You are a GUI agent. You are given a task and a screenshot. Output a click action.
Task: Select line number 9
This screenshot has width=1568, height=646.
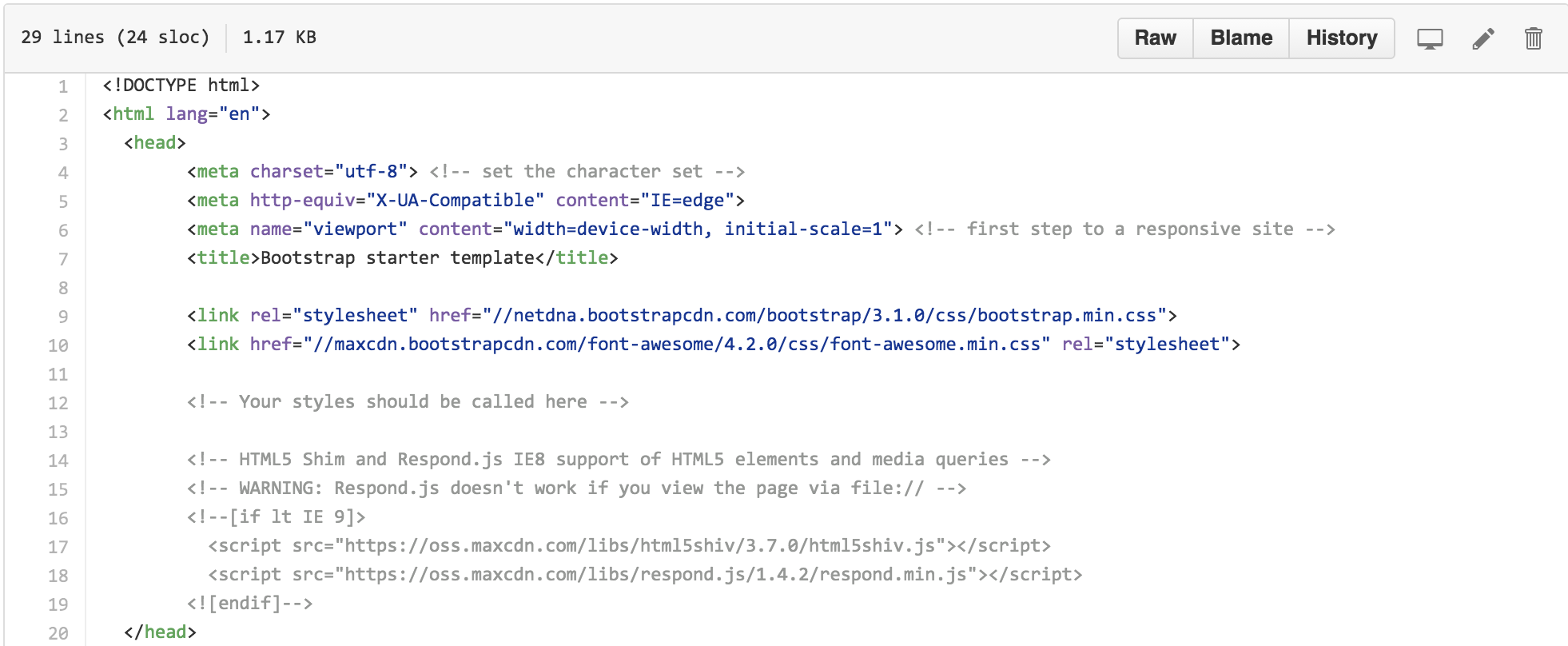[63, 317]
